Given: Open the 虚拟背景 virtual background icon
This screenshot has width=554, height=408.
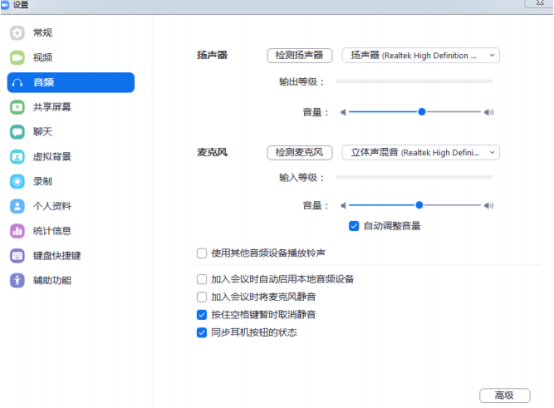Looking at the screenshot, I should coord(17,156).
